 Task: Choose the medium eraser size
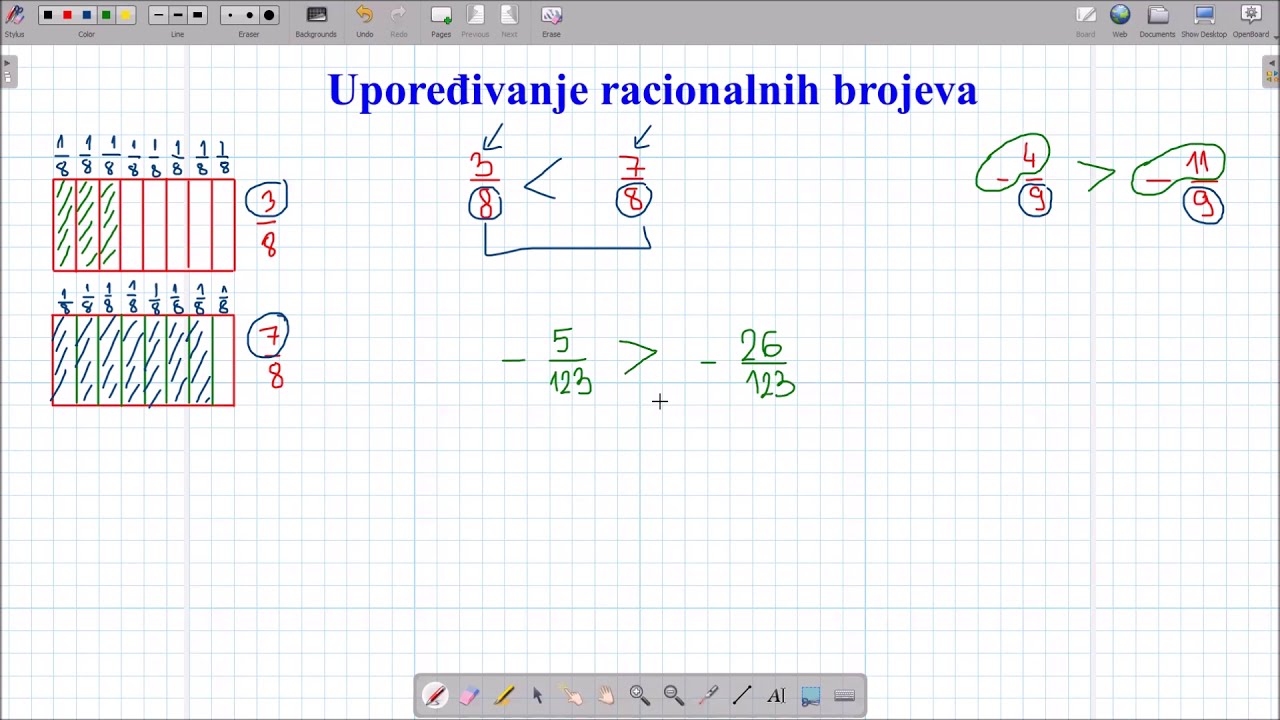coord(249,15)
